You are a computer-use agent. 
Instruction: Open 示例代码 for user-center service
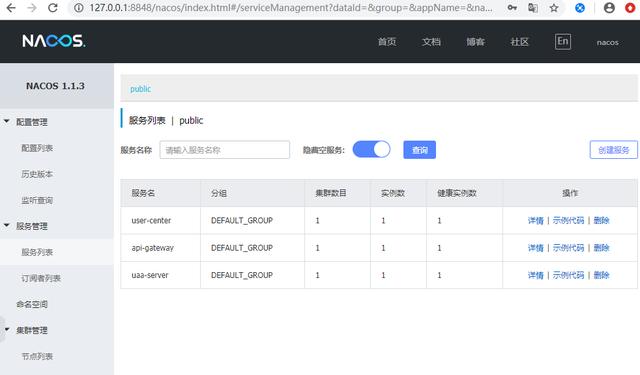(x=568, y=220)
